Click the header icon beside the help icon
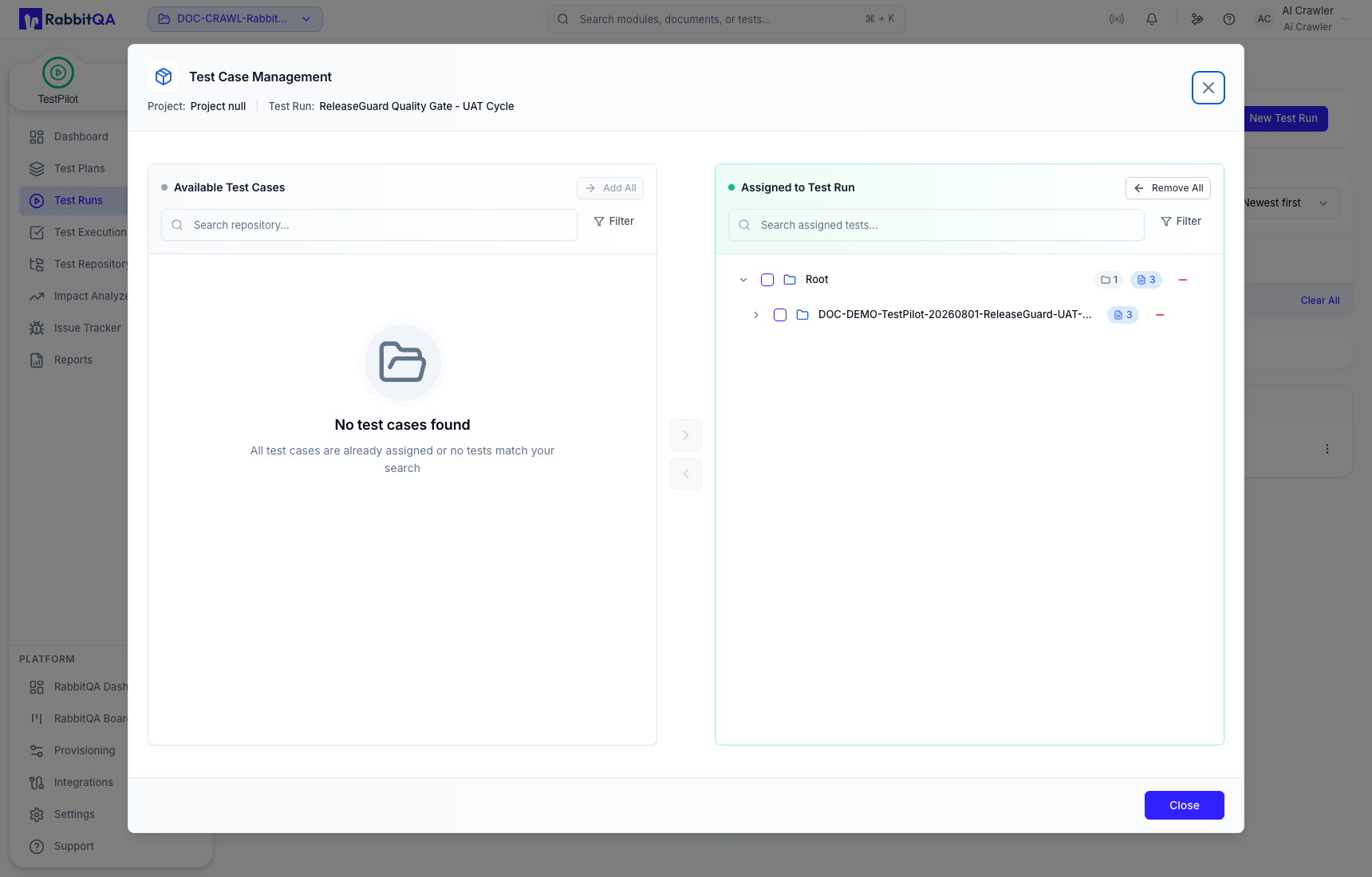 [1197, 19]
